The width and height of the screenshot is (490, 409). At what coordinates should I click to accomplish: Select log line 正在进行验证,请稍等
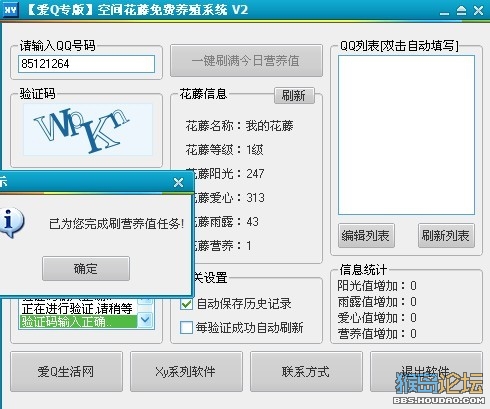[x=78, y=308]
